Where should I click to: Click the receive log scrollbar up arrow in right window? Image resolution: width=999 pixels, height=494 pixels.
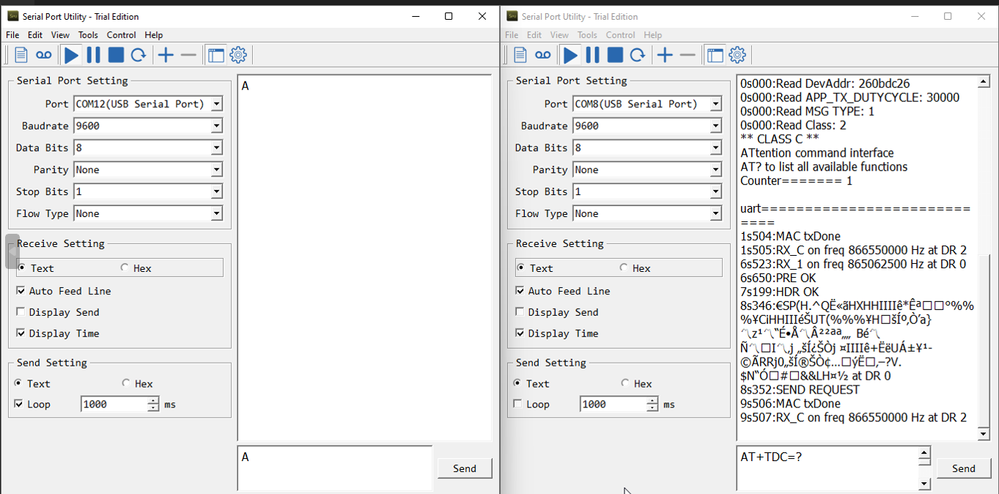984,82
